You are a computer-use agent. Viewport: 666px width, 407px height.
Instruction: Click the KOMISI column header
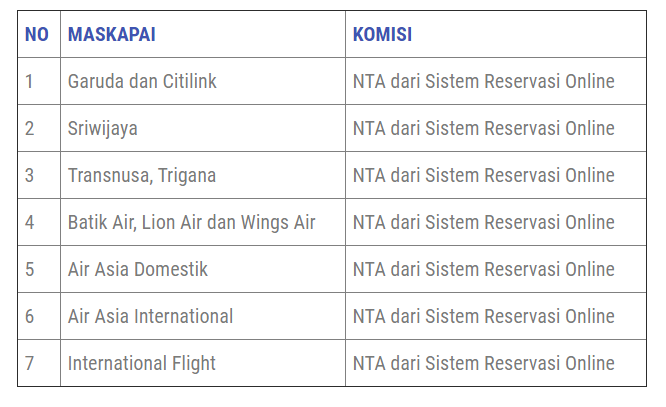point(382,35)
